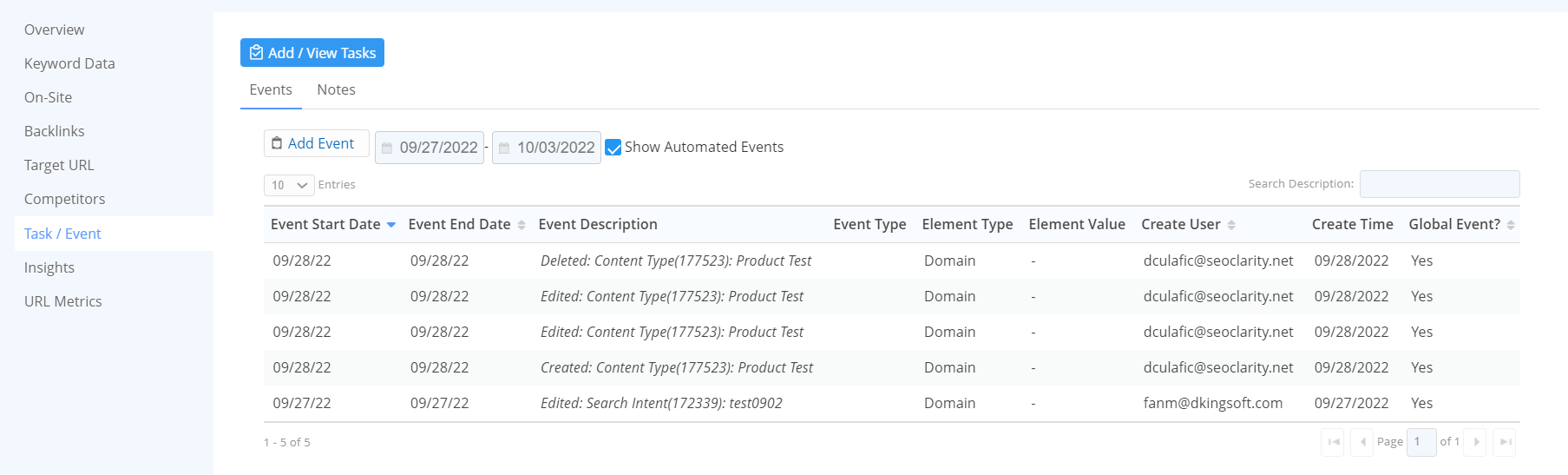1568x475 pixels.
Task: Click the page number input box
Action: click(x=1420, y=442)
